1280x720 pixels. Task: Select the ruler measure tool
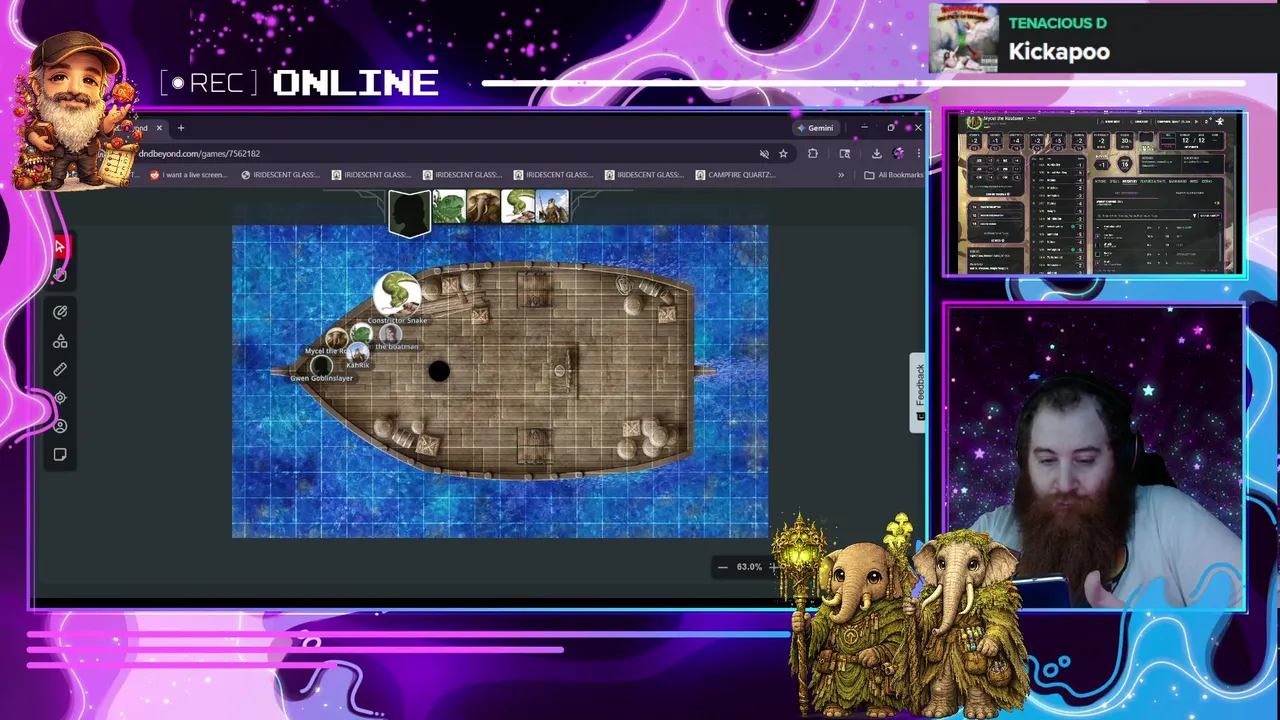pos(60,369)
